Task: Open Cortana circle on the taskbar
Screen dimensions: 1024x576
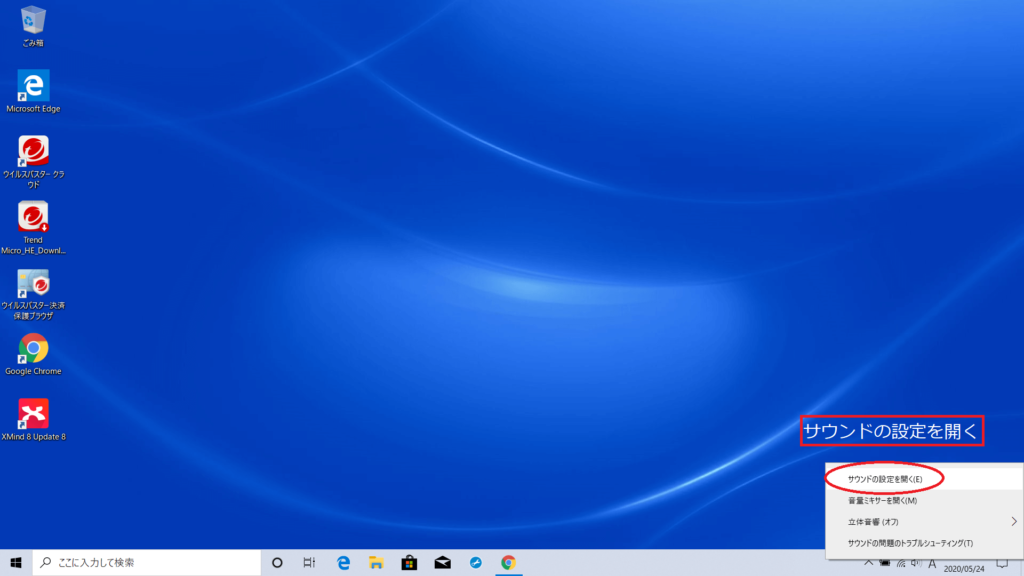Action: pos(277,562)
